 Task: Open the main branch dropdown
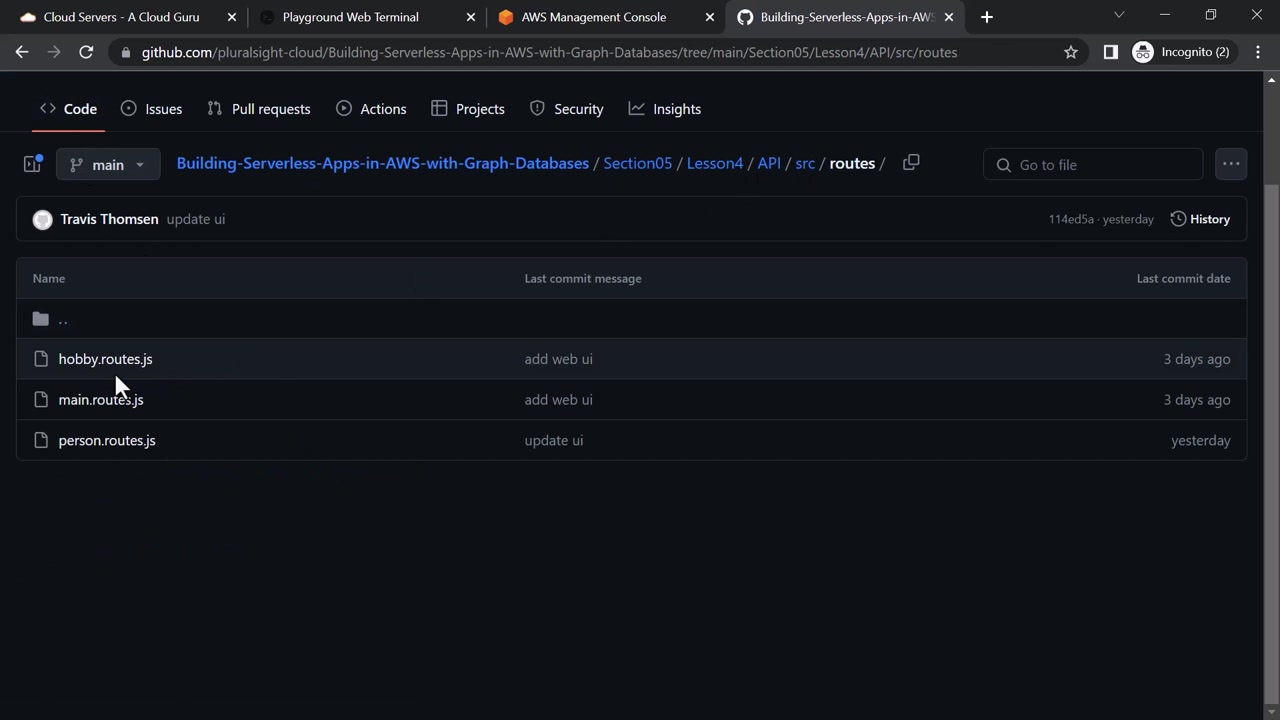coord(108,164)
